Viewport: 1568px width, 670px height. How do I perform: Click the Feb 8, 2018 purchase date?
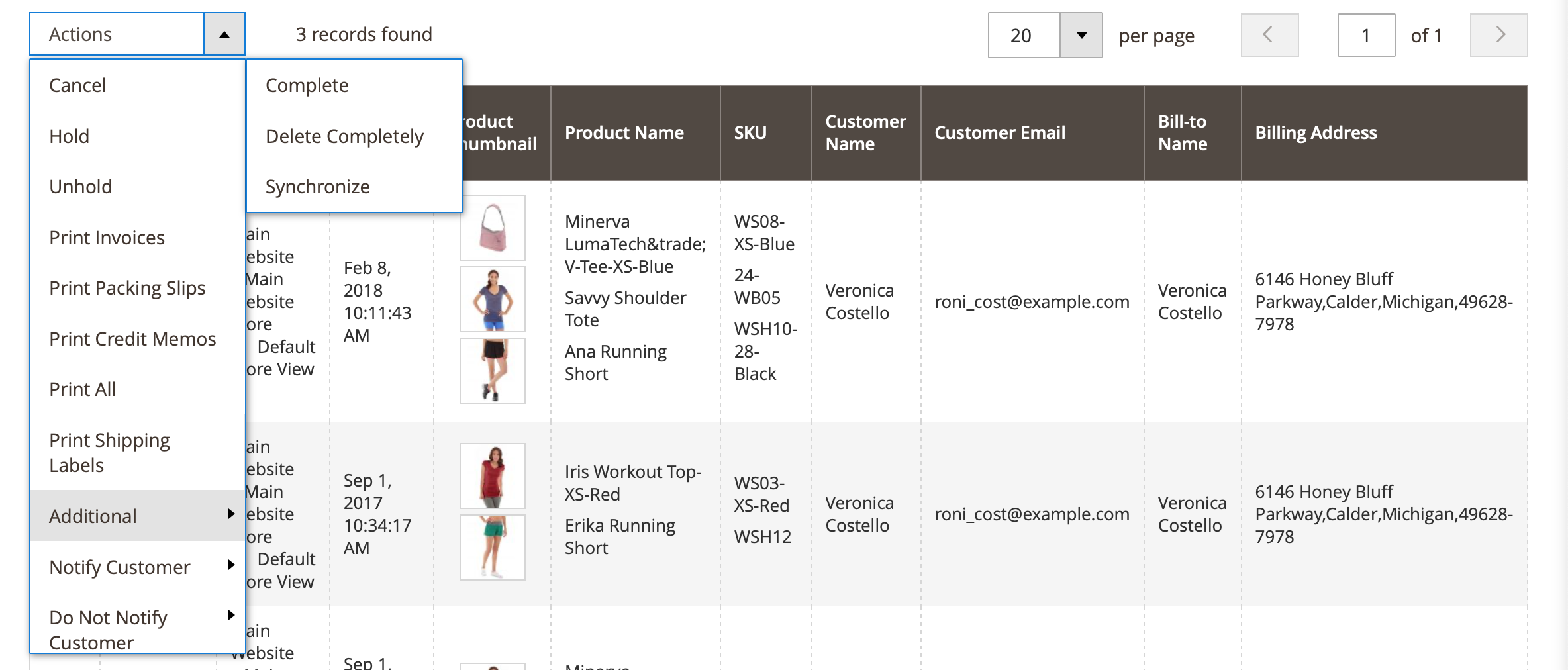point(377,302)
